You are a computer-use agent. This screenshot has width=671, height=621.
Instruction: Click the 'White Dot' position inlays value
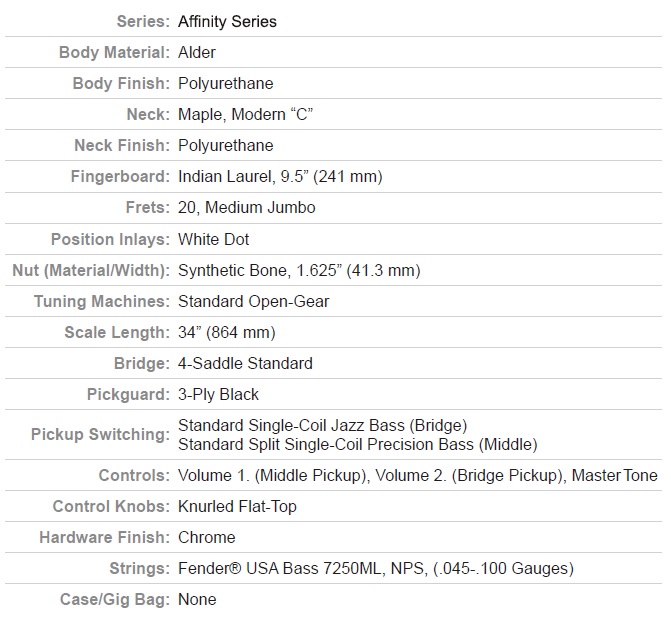pyautogui.click(x=214, y=239)
